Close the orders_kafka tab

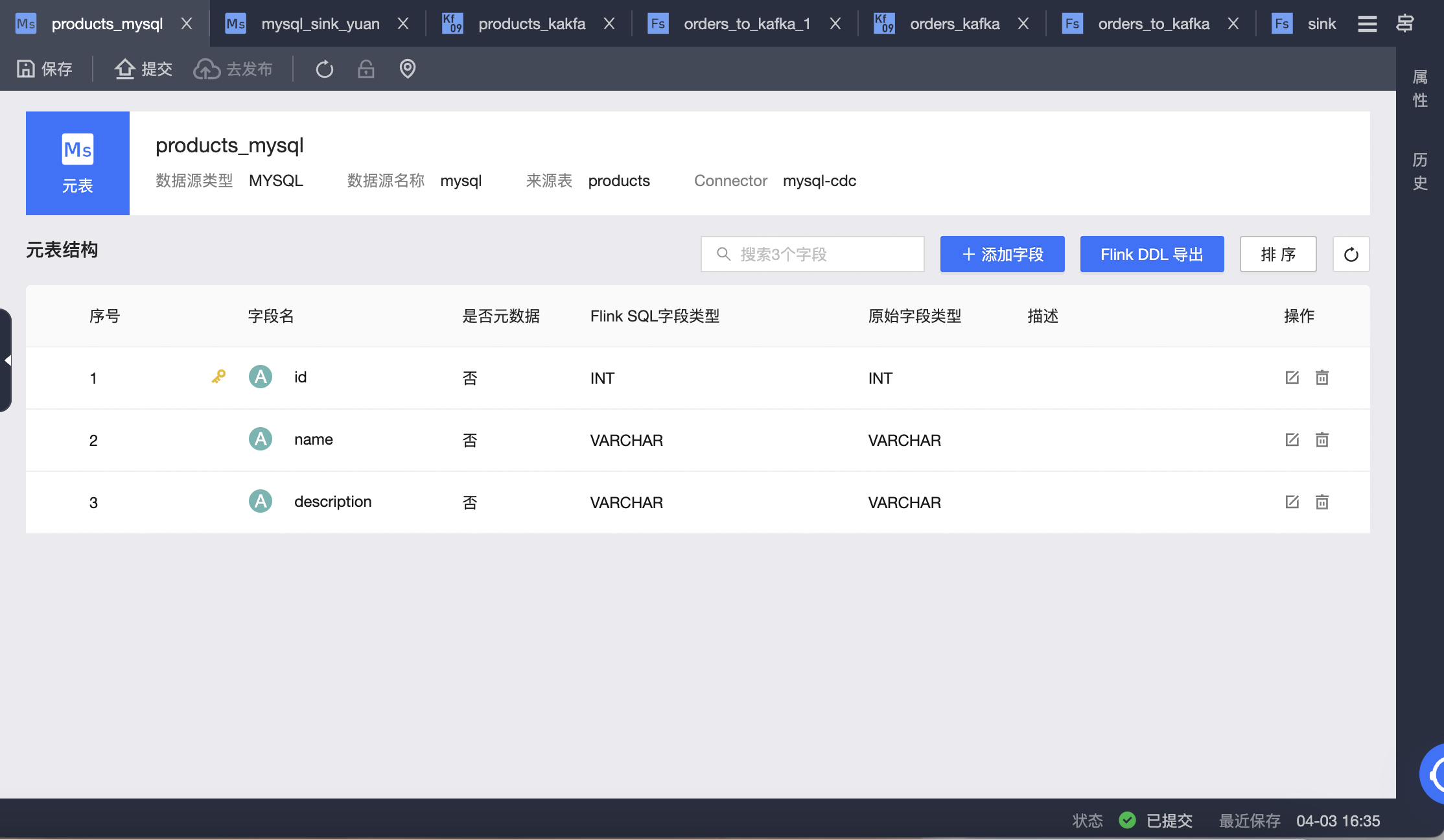pos(1023,24)
